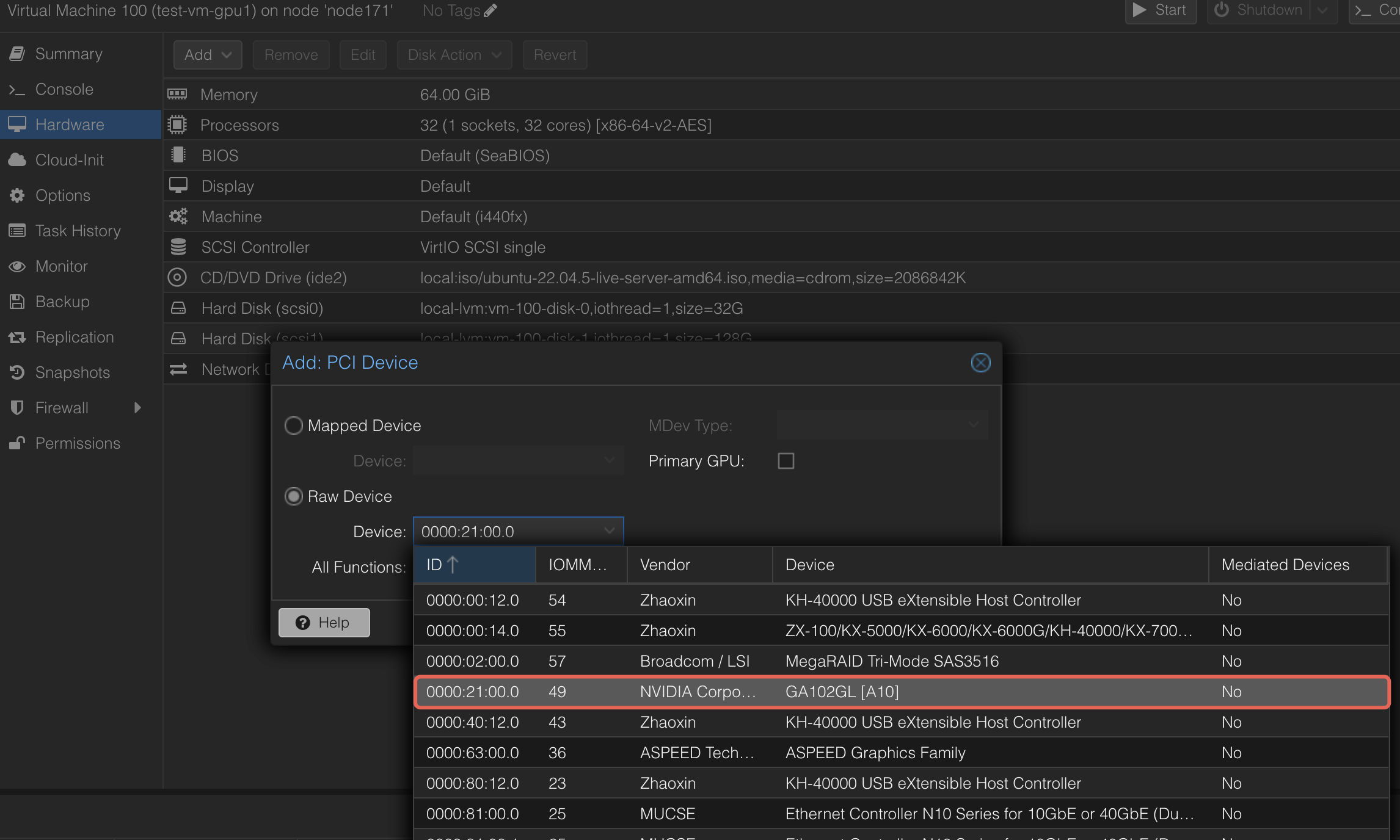Select the Mapped Device radio button
This screenshot has width=1400, height=840.
point(294,425)
